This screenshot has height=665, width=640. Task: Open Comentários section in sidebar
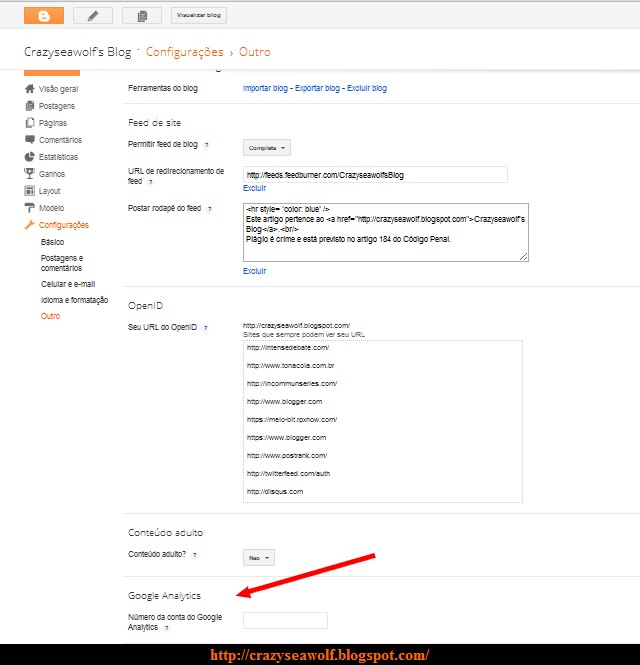[60, 140]
